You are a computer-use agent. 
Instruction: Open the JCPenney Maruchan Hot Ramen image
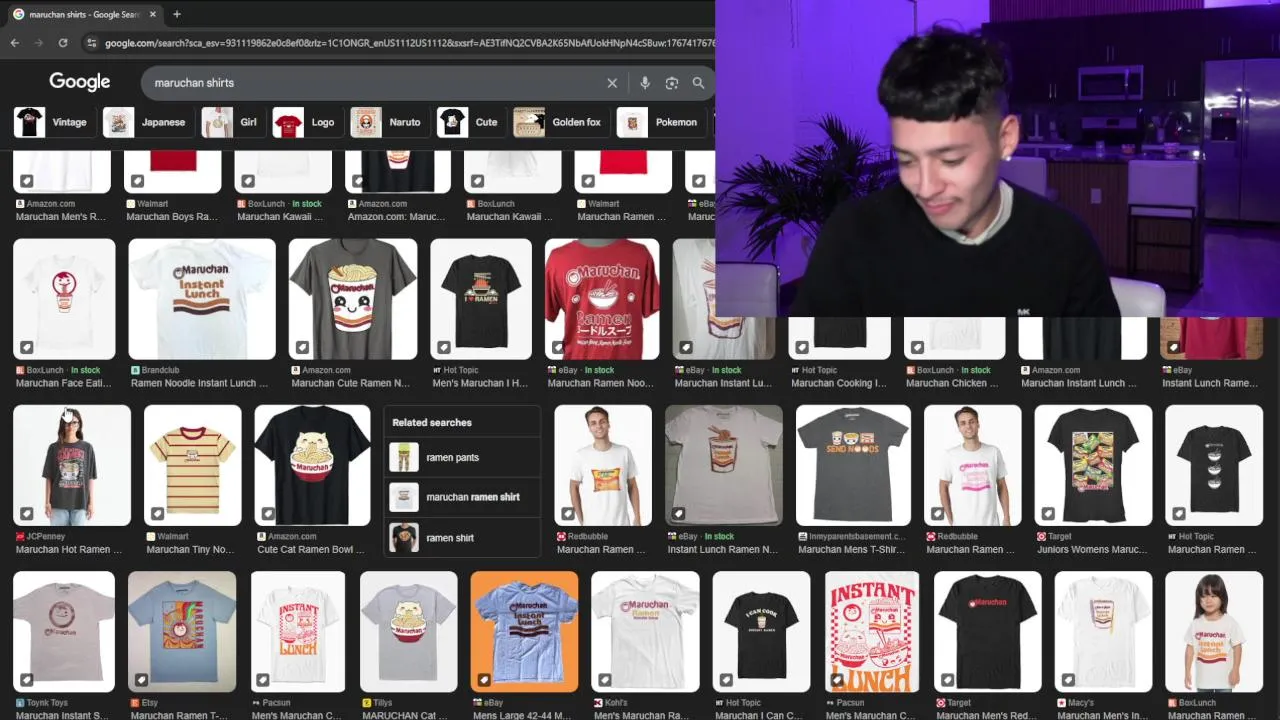click(x=72, y=465)
